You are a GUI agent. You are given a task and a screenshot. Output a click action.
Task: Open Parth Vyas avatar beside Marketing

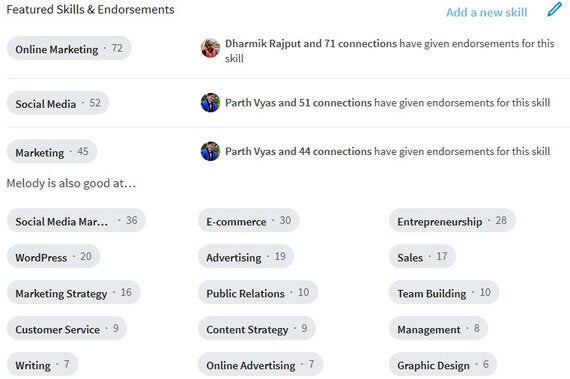[210, 151]
